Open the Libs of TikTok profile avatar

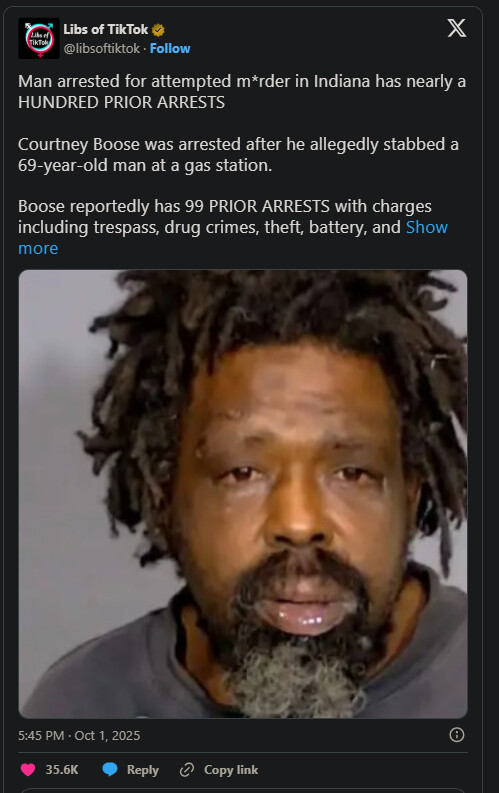39,38
